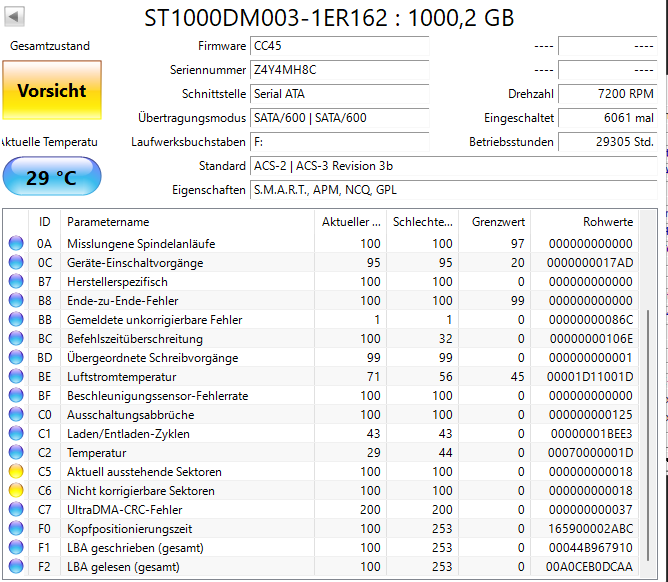Viewport: 668px width, 582px height.
Task: Click the raw value 00044B967910
Action: (x=590, y=547)
